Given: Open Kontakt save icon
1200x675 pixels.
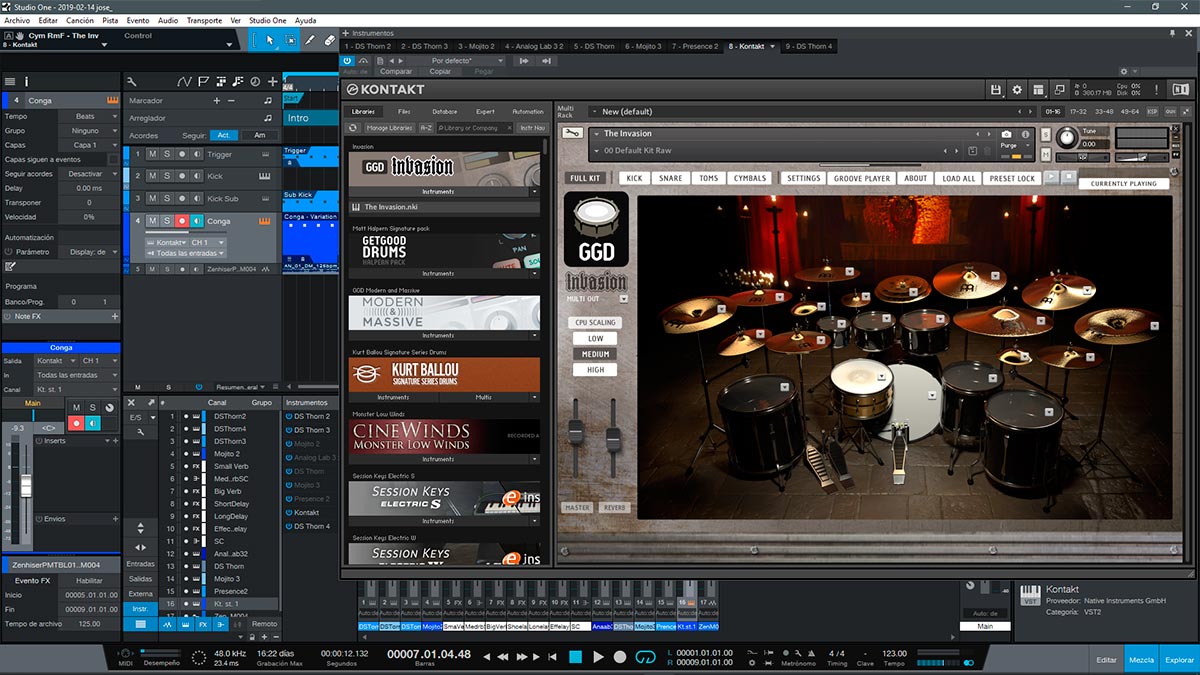Looking at the screenshot, I should point(996,89).
